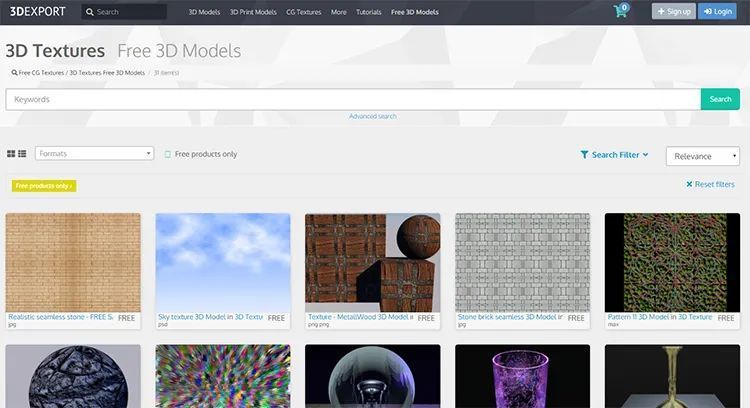This screenshot has height=408, width=750.
Task: Open the Pattern 11 thumbnail
Action: tap(673, 263)
